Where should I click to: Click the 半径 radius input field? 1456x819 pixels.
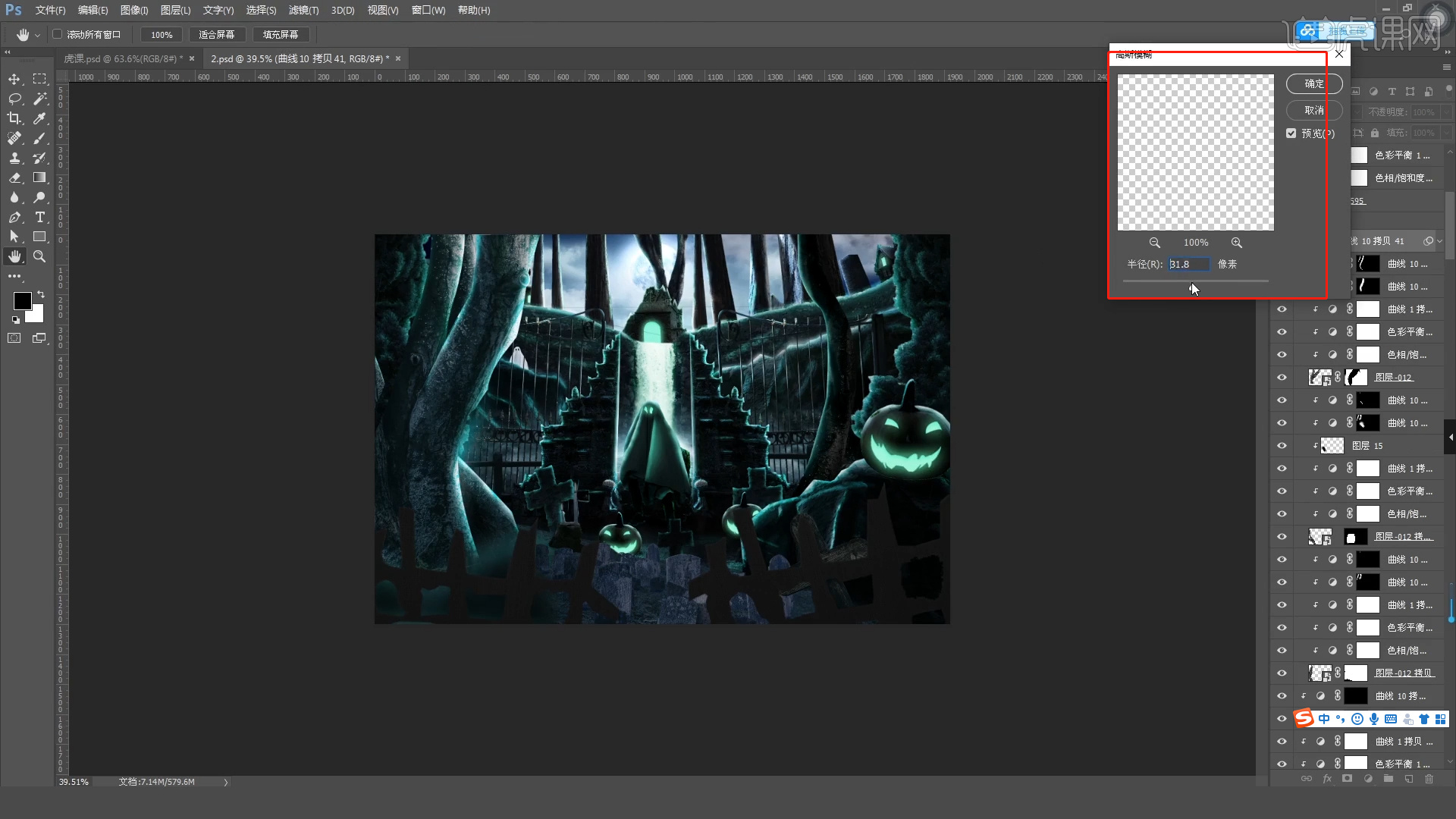(1188, 264)
